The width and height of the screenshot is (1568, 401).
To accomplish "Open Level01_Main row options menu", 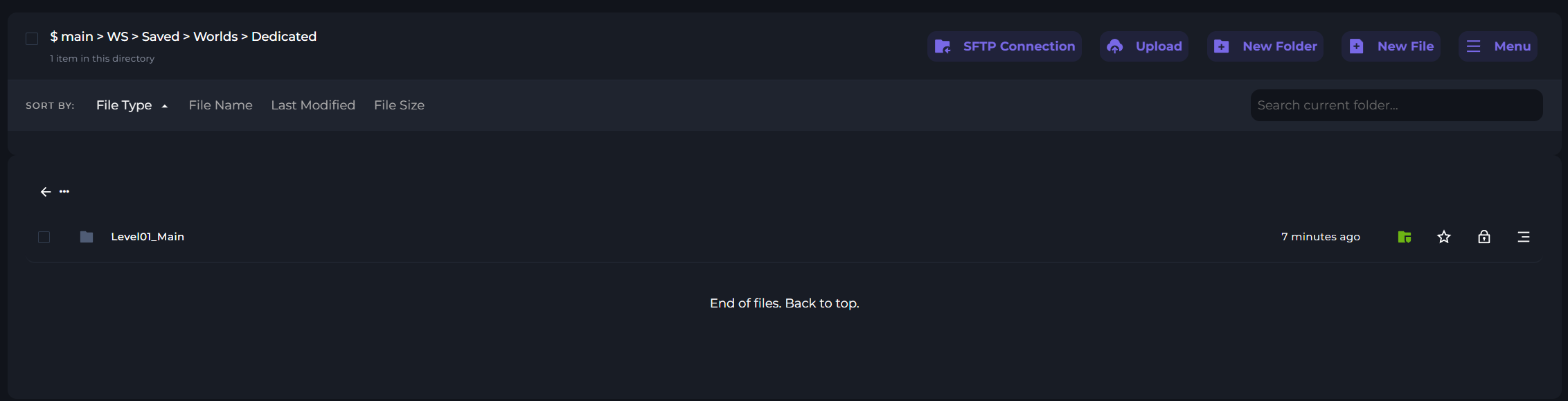I will [1524, 237].
